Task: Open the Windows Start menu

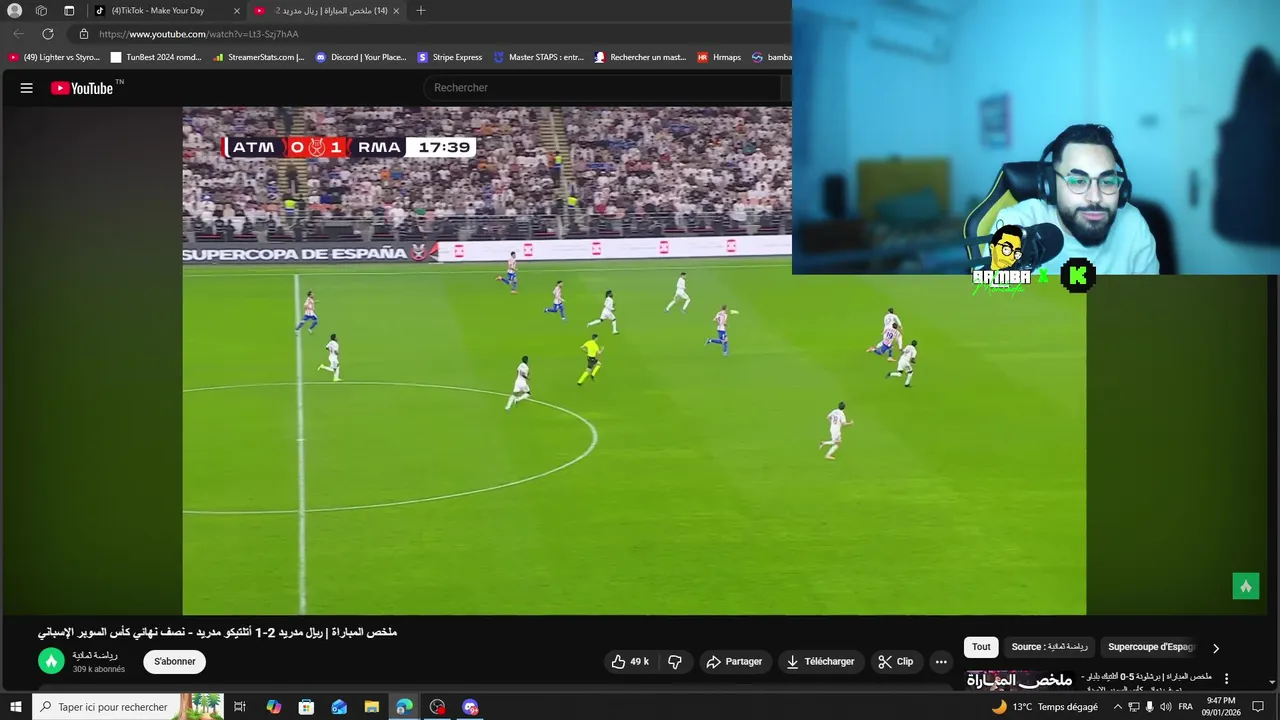Action: [x=15, y=707]
